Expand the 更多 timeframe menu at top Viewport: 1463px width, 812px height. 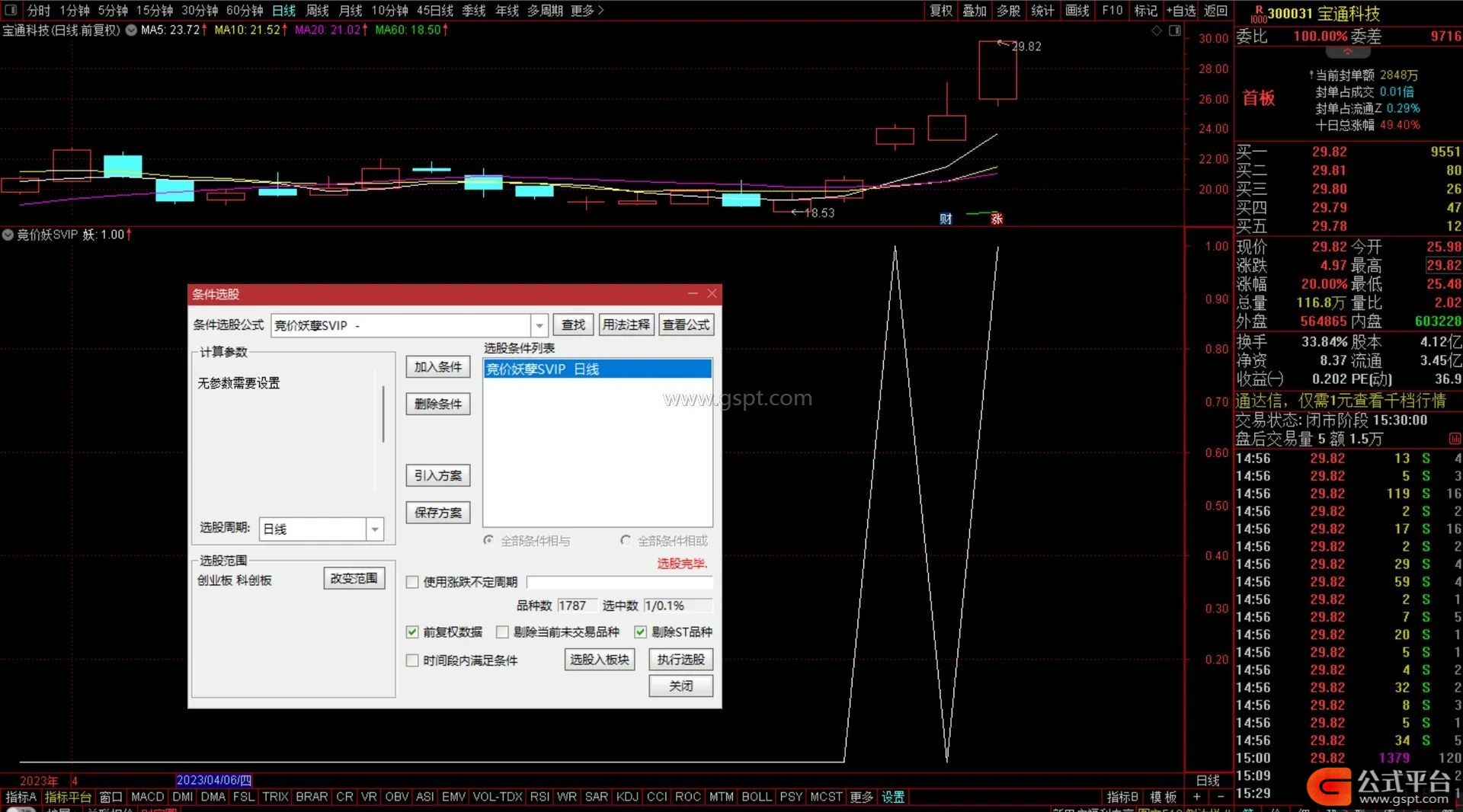click(x=587, y=11)
